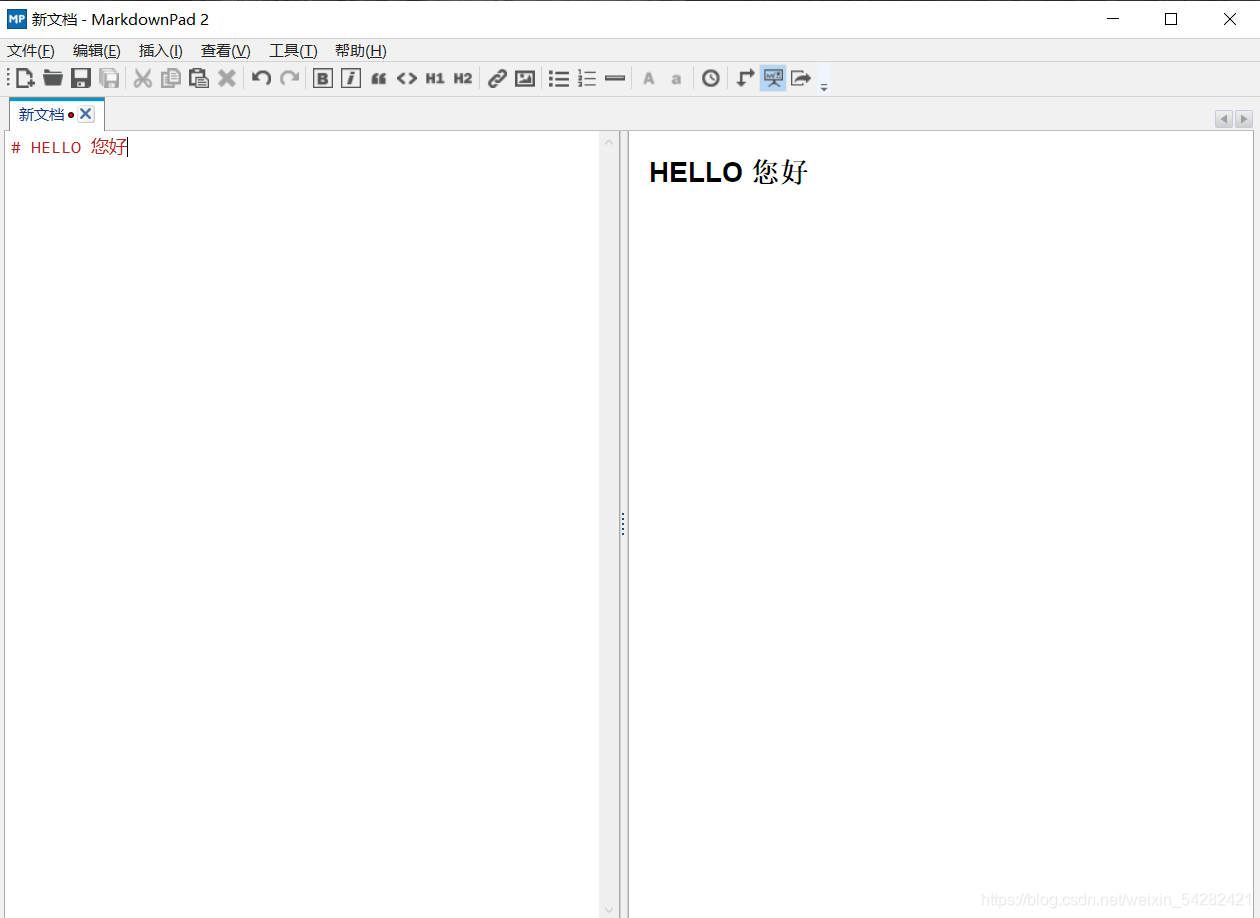Apply Heading 2 with the H2 icon
Image resolution: width=1260 pixels, height=918 pixels.
coord(463,78)
